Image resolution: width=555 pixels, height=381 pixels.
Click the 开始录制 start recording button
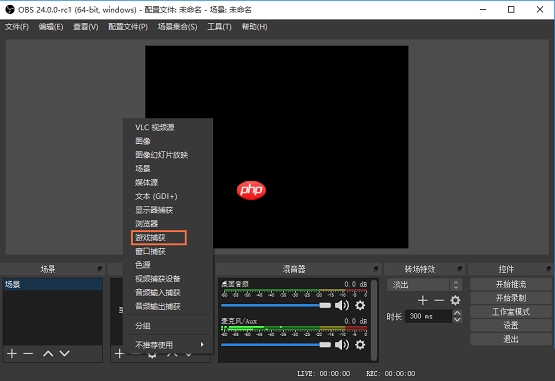[x=510, y=298]
